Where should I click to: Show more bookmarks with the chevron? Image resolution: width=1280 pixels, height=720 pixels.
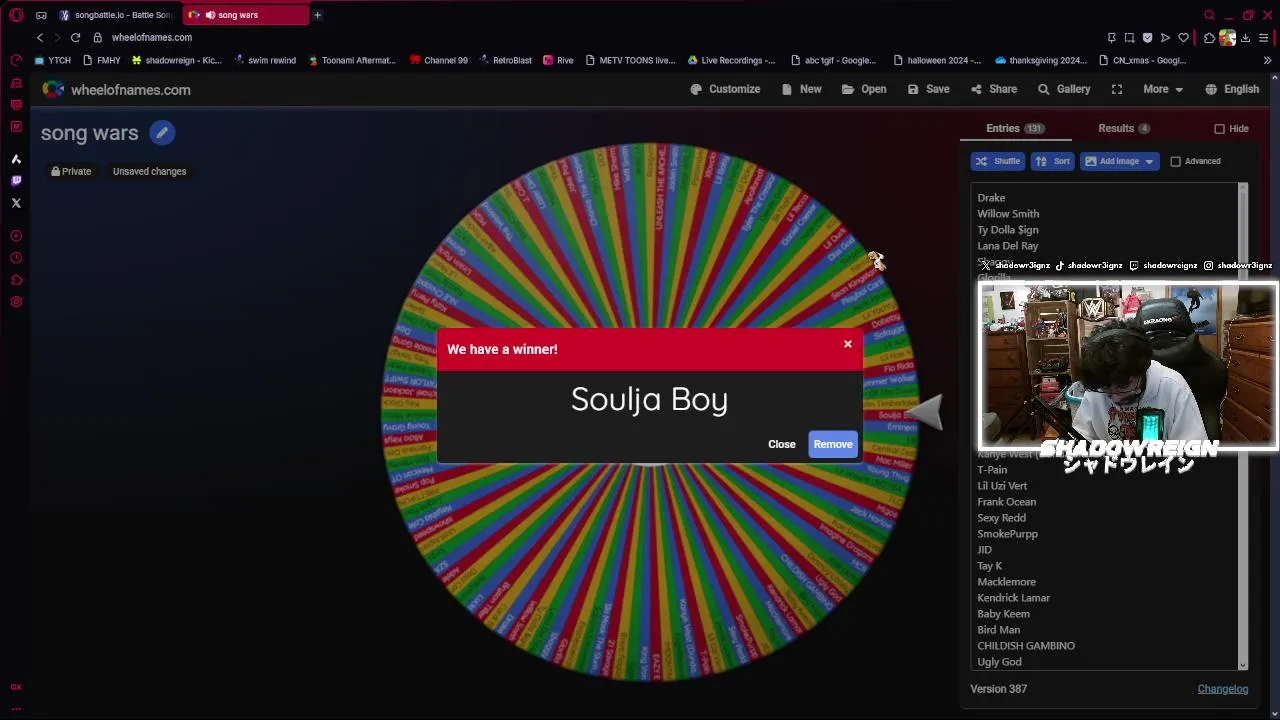click(1267, 60)
